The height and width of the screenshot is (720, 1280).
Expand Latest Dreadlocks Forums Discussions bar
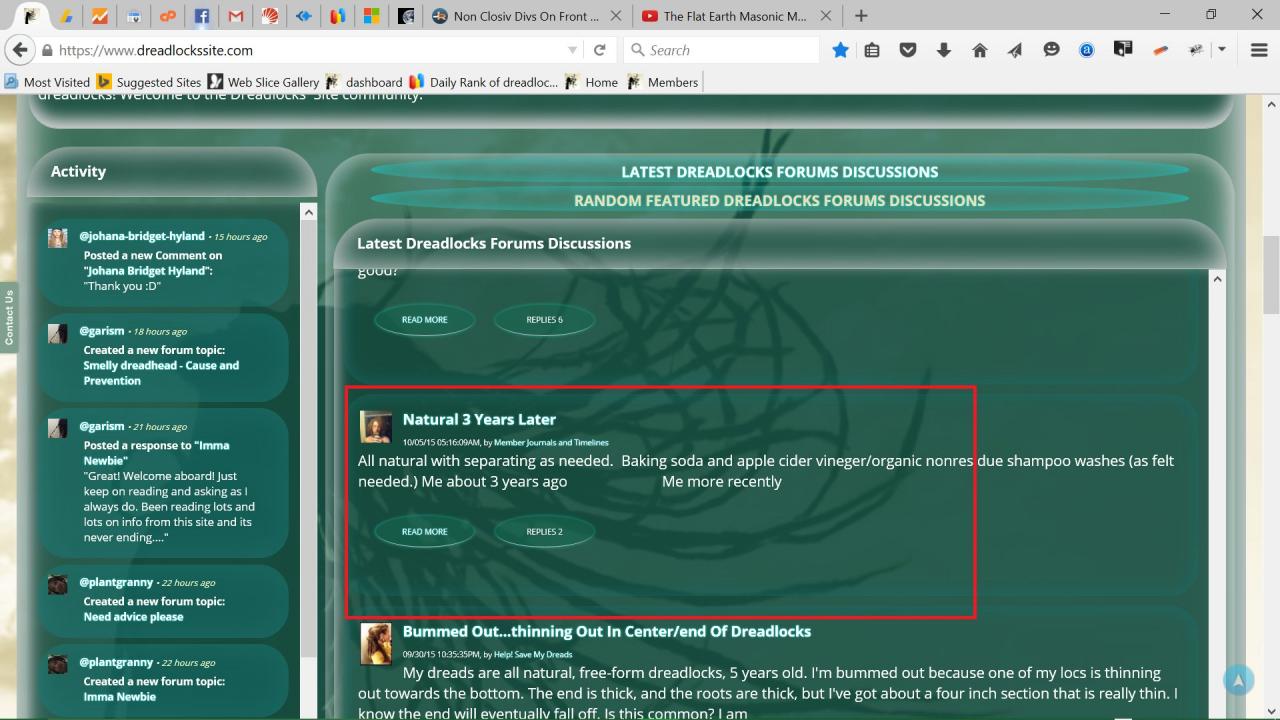(780, 172)
